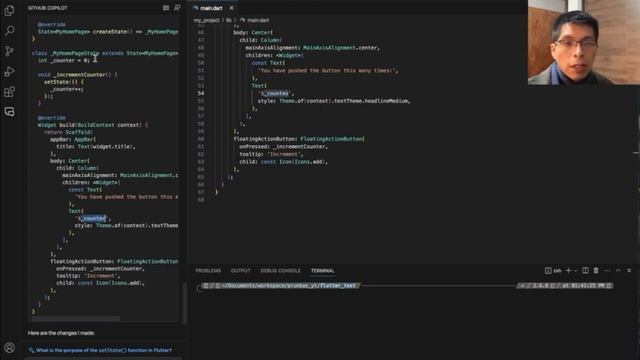The image size is (640, 360).
Task: Open the terminal panel more actions menu
Action: pos(607,271)
